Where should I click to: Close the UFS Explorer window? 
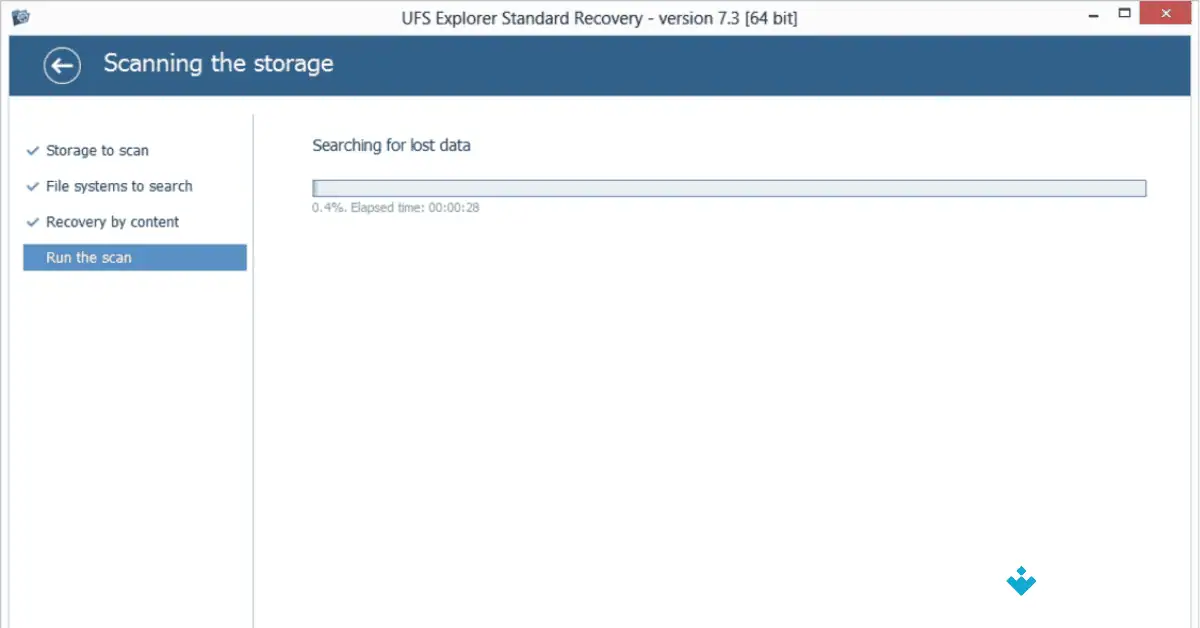click(x=1163, y=13)
